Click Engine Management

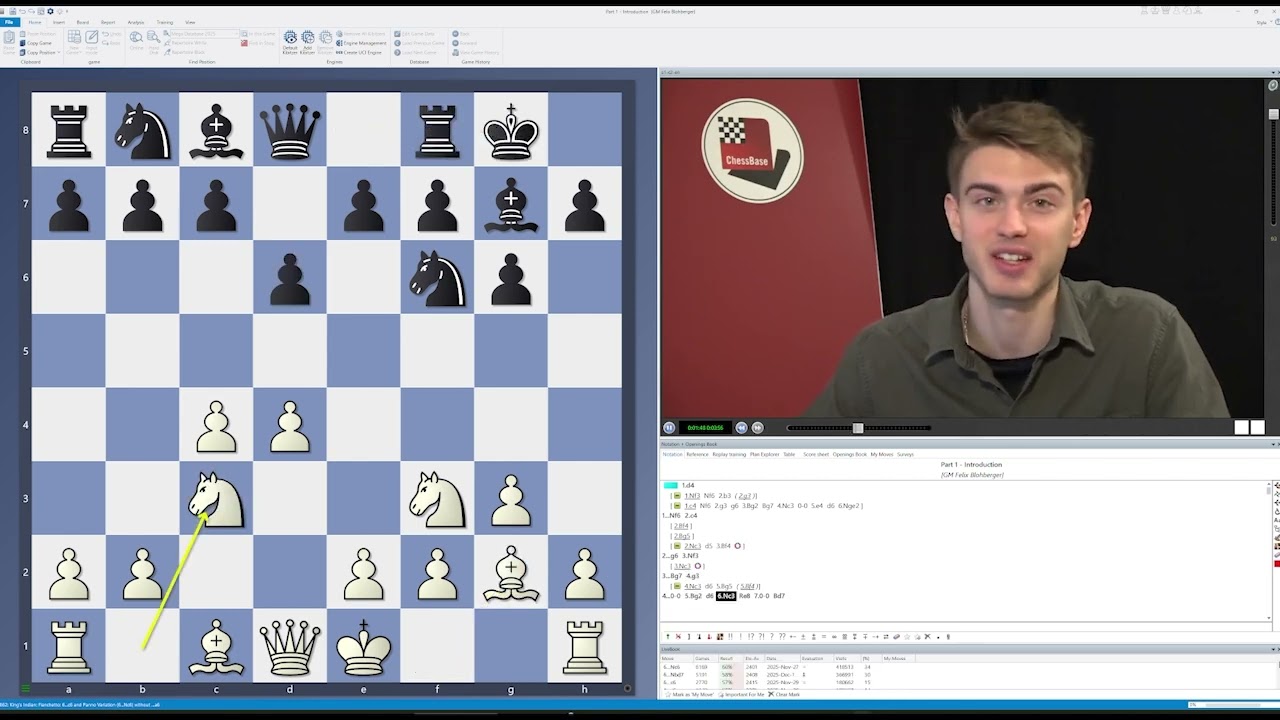pyautogui.click(x=361, y=43)
